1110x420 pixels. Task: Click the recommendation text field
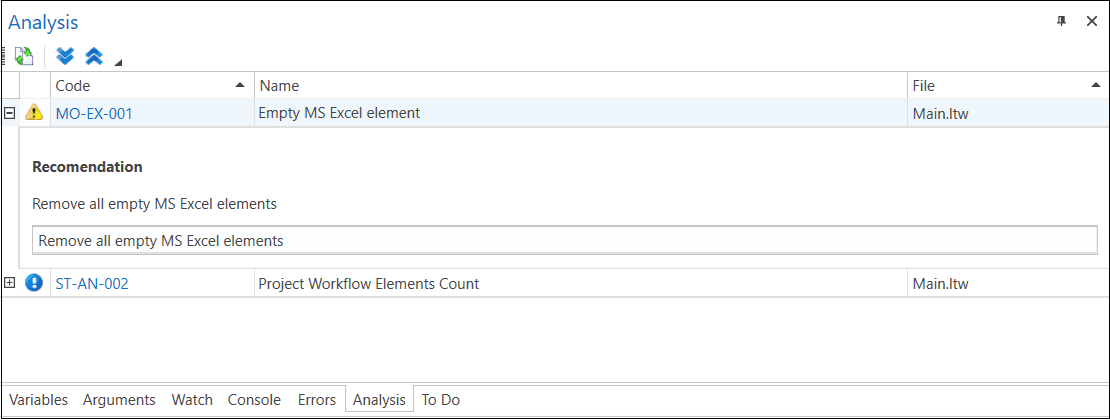click(565, 240)
